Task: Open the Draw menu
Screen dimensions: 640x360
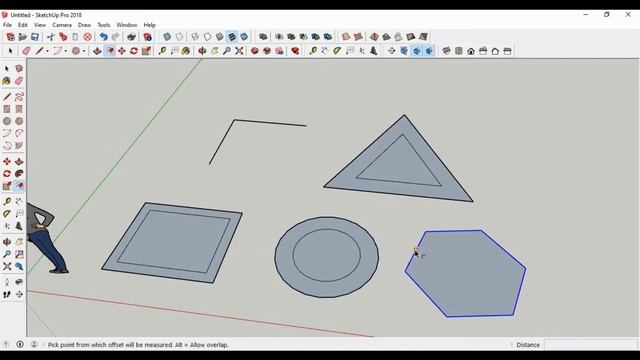Action: point(84,25)
